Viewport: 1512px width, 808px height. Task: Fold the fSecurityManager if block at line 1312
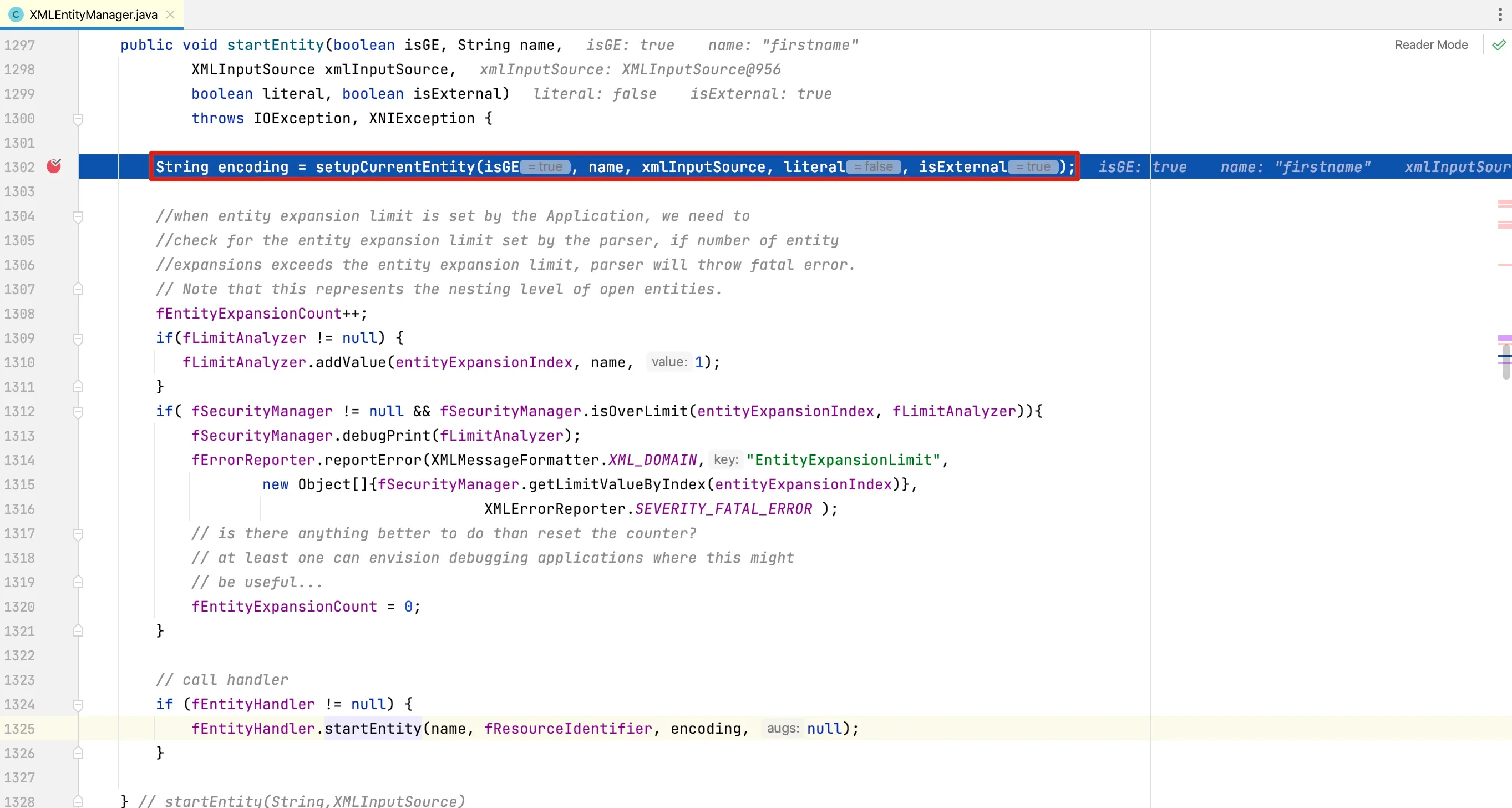pos(78,412)
